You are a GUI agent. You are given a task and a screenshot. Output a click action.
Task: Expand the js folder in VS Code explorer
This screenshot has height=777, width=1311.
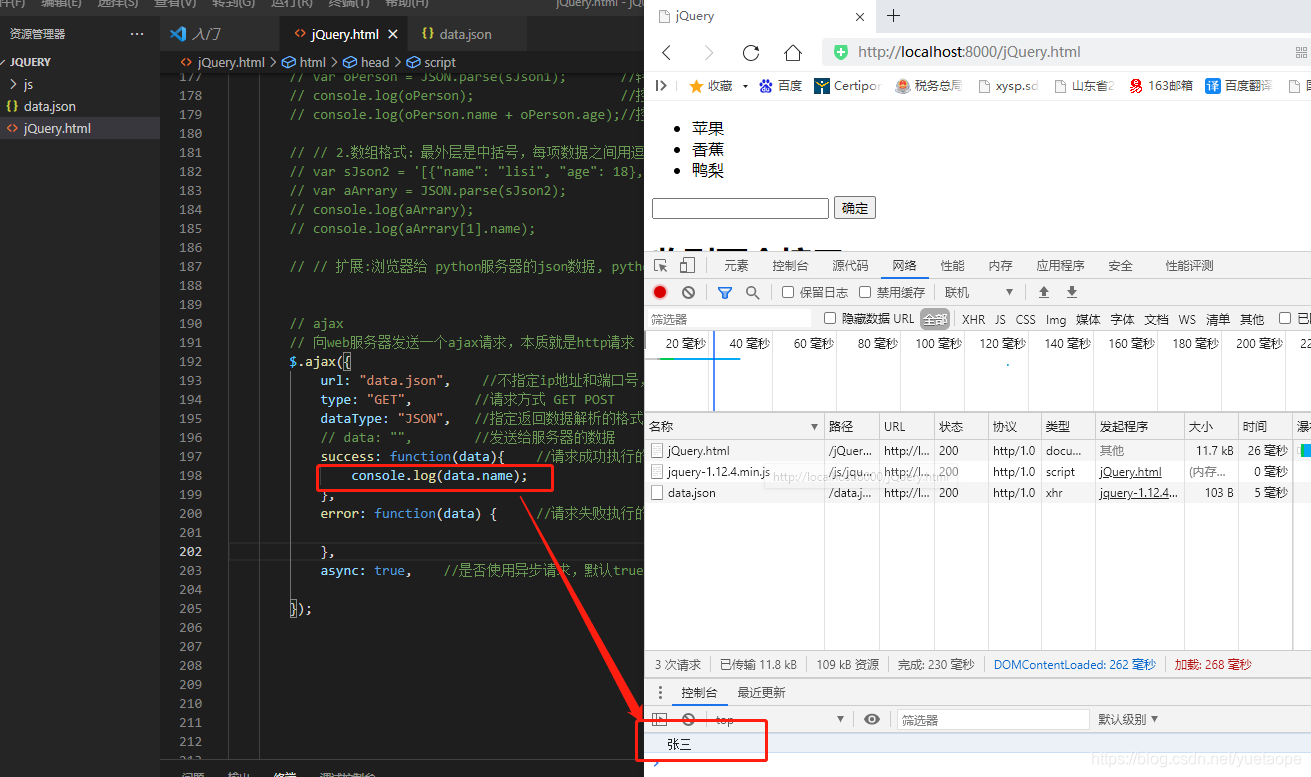coord(80,84)
